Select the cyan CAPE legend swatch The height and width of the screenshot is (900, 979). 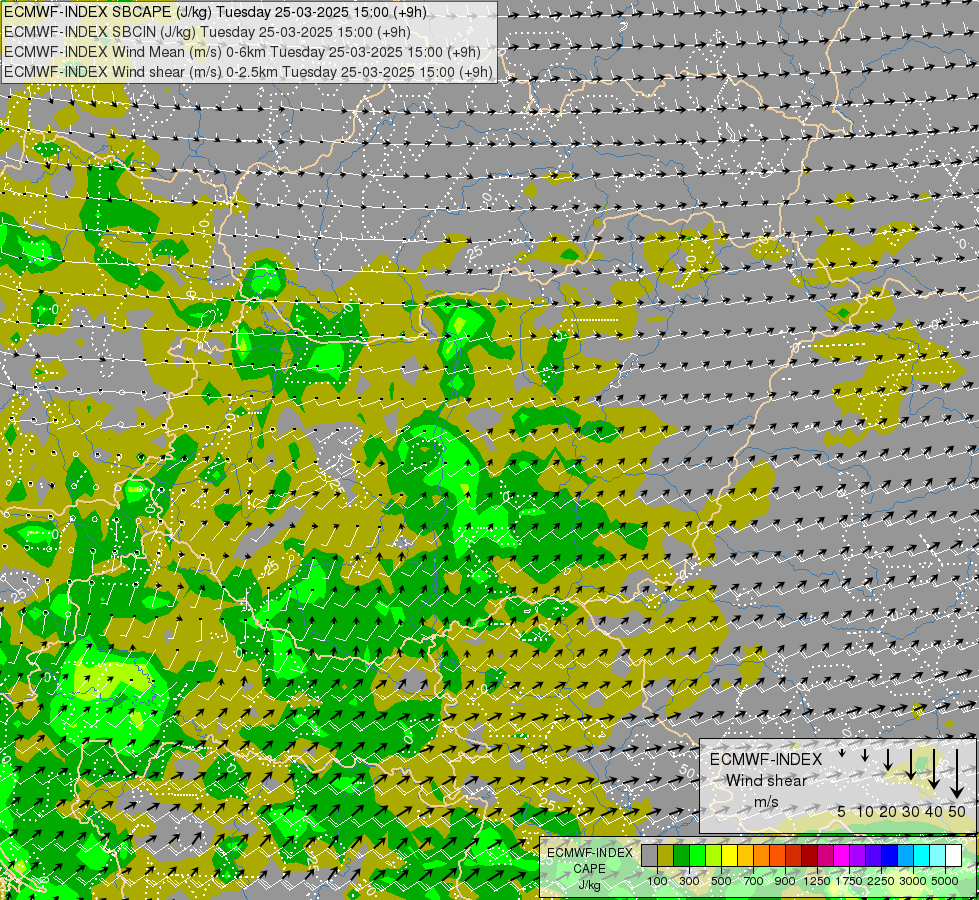coord(922,855)
